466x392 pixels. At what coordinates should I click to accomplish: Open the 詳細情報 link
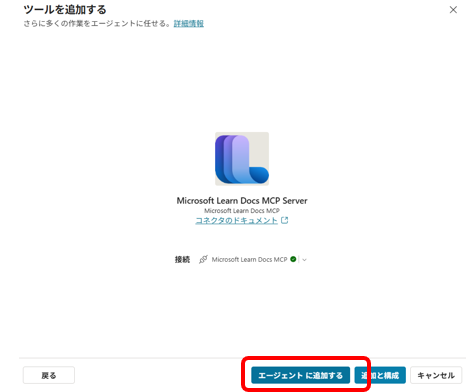[x=189, y=24]
